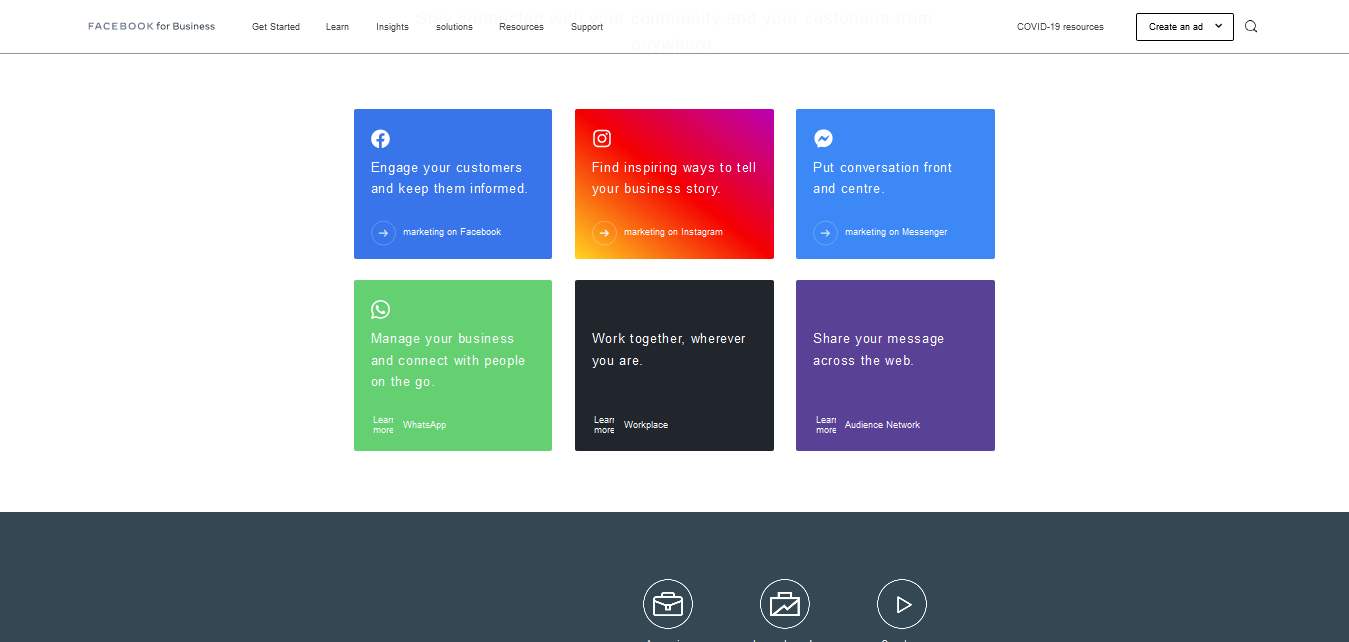Click 'Work together, wherever you are' text

pyautogui.click(x=669, y=350)
